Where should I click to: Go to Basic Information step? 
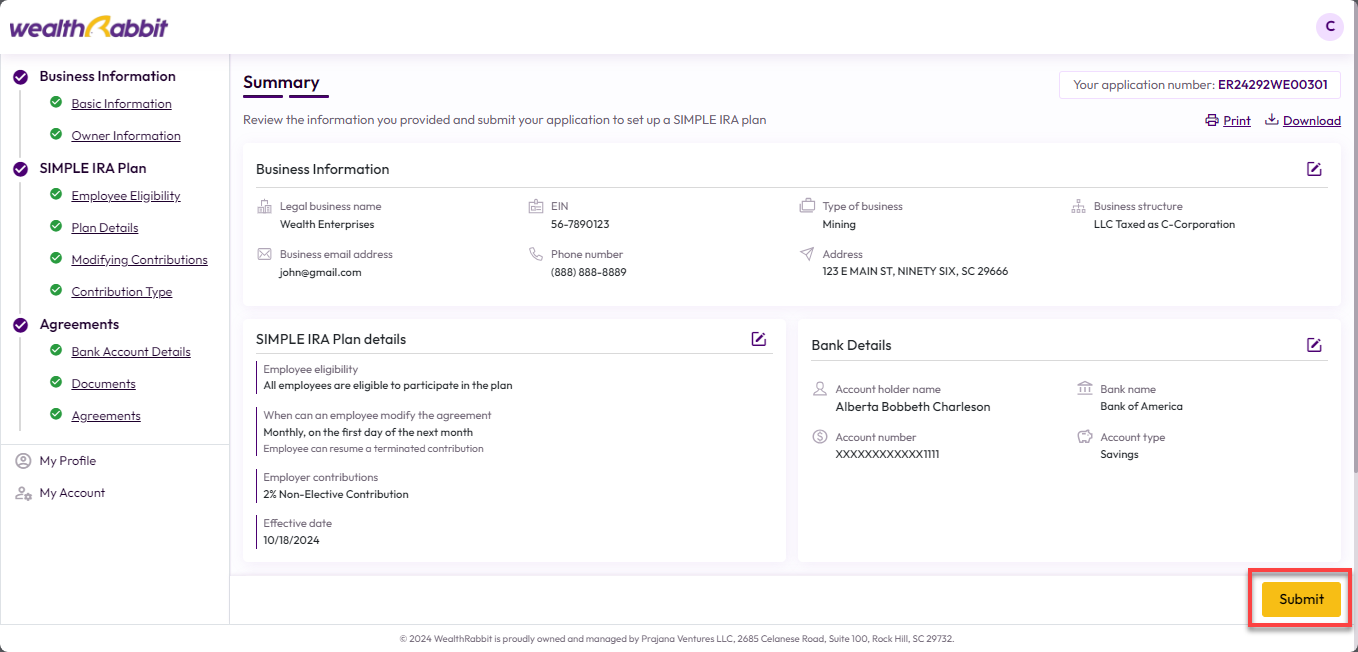click(x=121, y=104)
